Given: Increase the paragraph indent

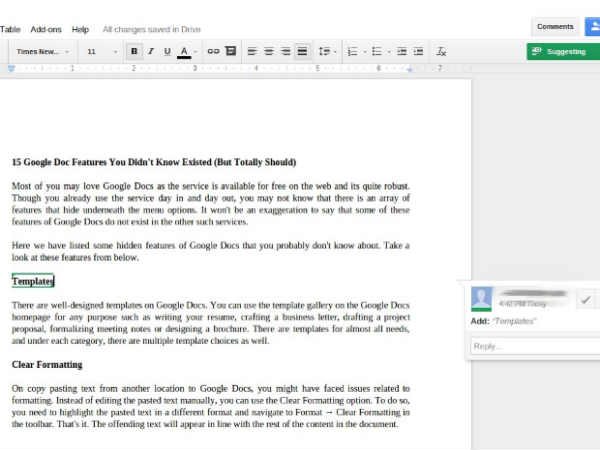Looking at the screenshot, I should [x=418, y=51].
